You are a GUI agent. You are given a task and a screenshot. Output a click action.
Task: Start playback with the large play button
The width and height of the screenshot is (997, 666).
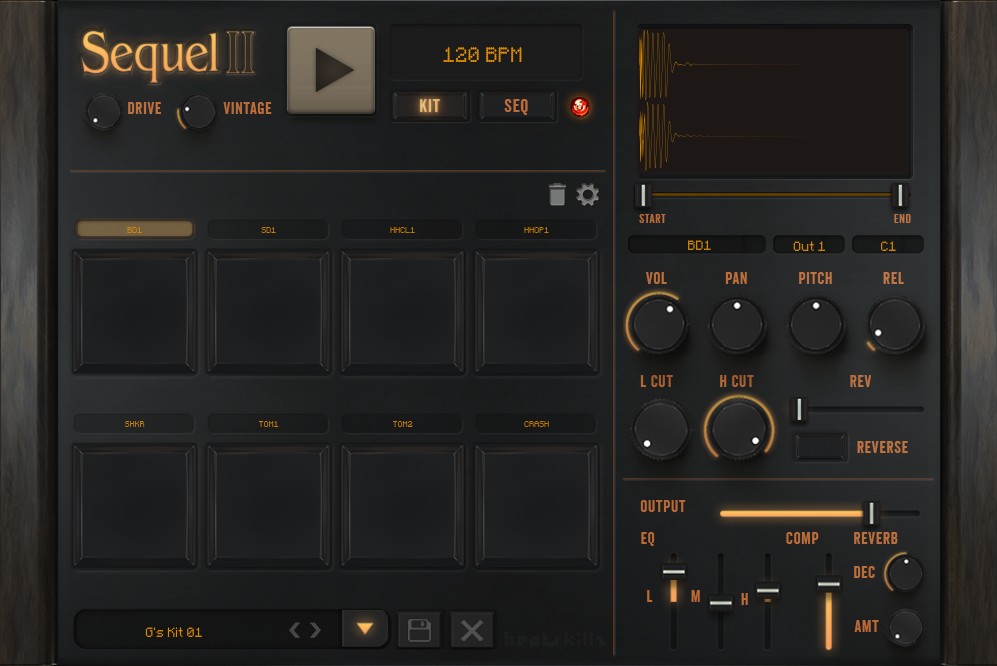[331, 71]
